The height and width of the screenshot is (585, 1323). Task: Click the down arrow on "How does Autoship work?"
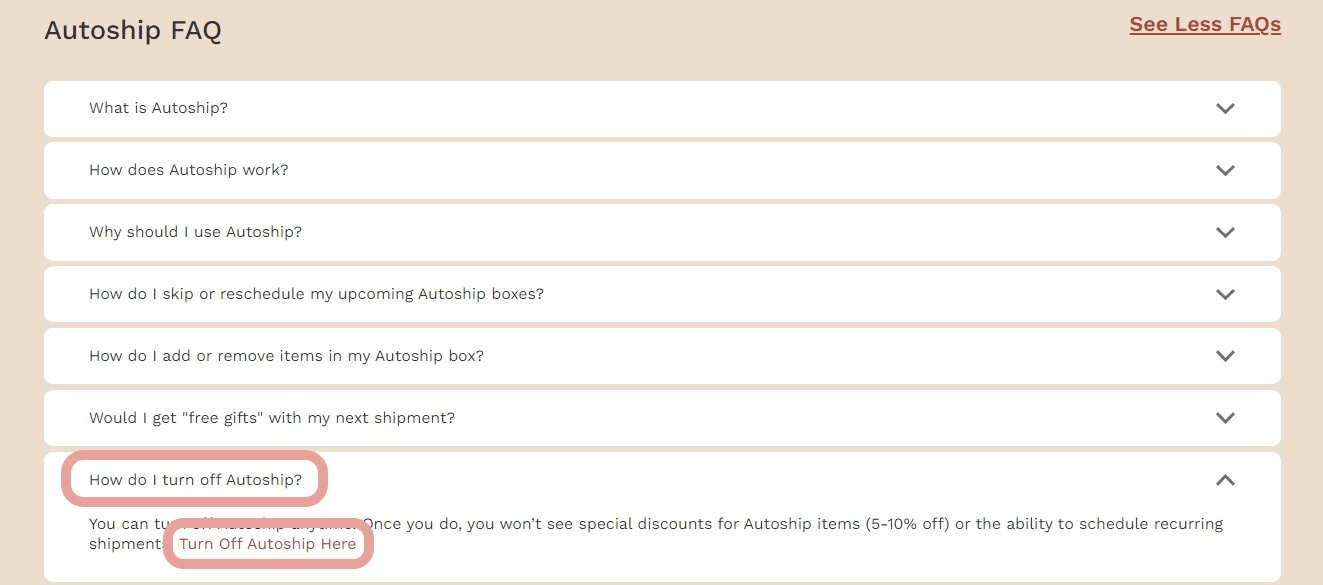coord(1225,170)
